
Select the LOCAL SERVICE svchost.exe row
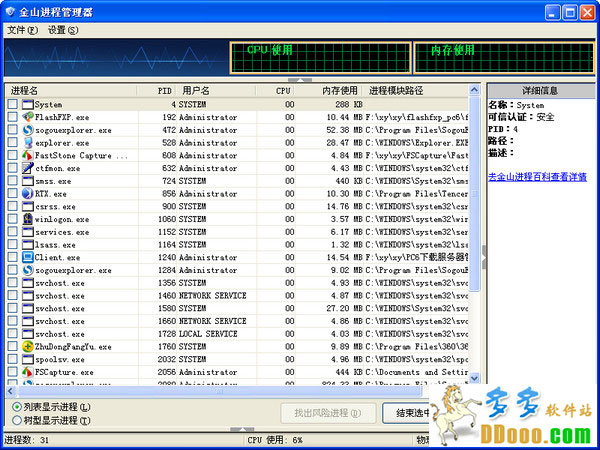point(237,334)
